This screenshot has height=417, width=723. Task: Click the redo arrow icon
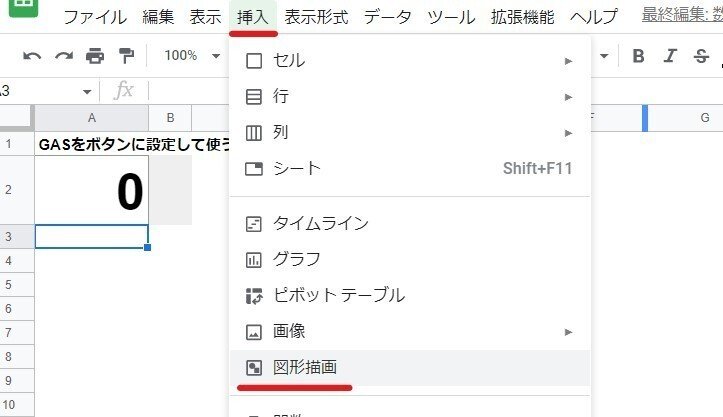coord(64,56)
